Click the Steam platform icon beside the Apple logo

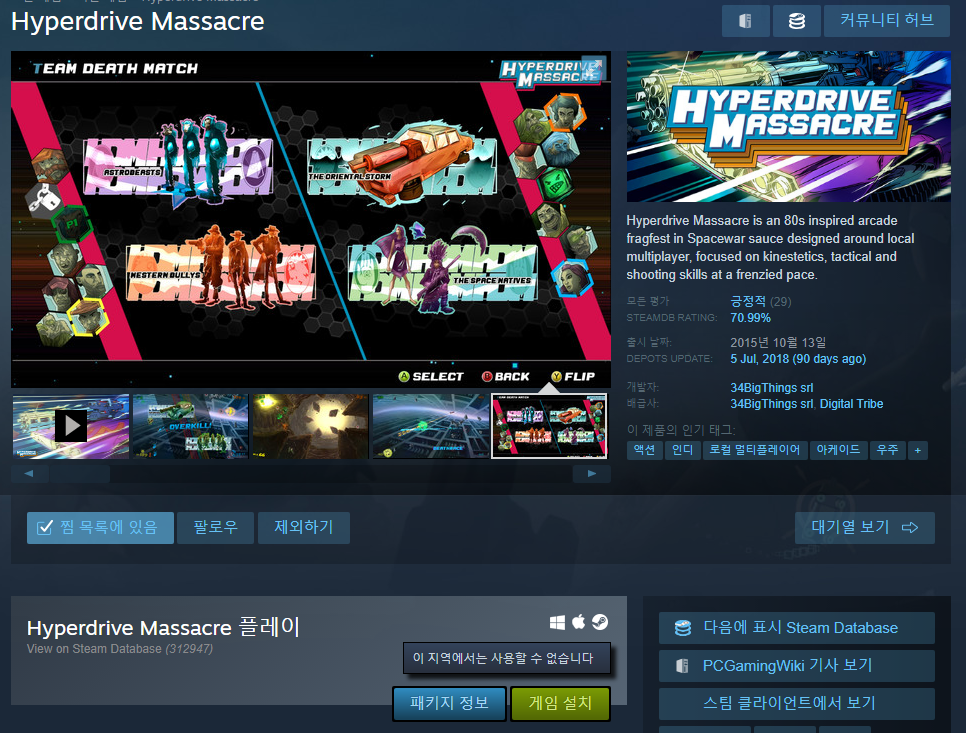[599, 621]
